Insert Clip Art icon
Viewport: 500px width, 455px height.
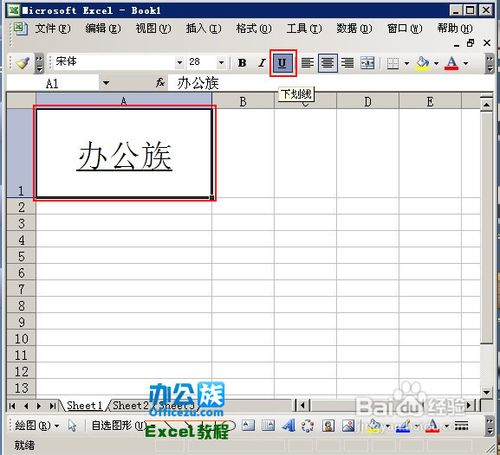point(328,425)
